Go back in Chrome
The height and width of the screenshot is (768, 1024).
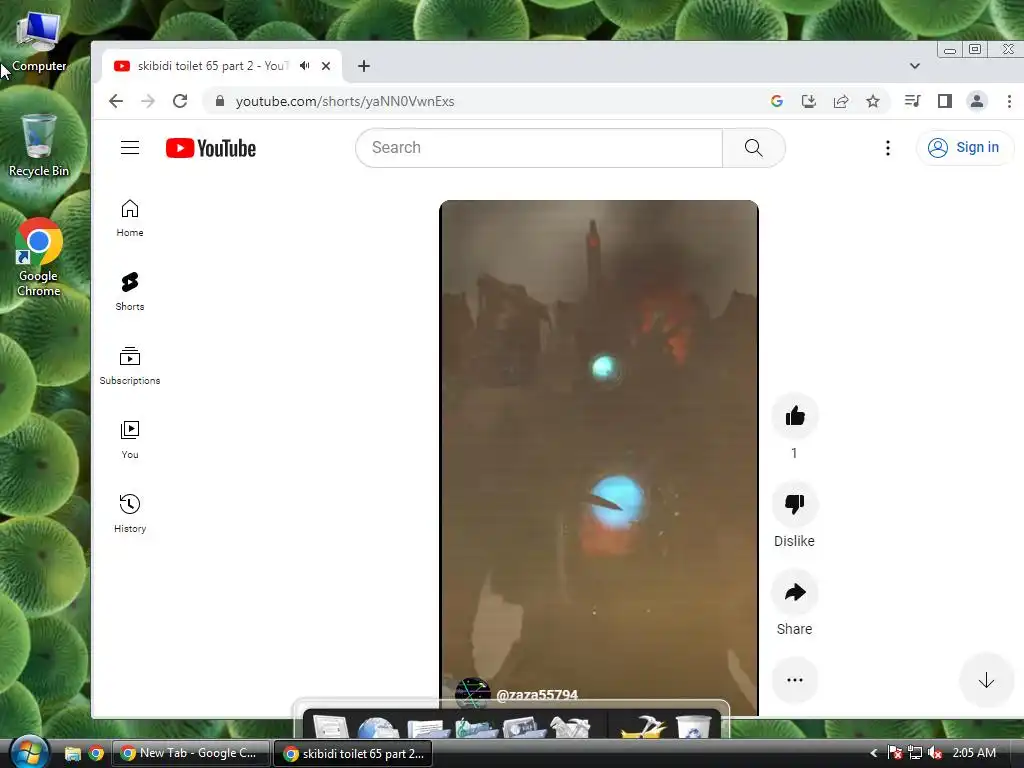click(x=116, y=101)
